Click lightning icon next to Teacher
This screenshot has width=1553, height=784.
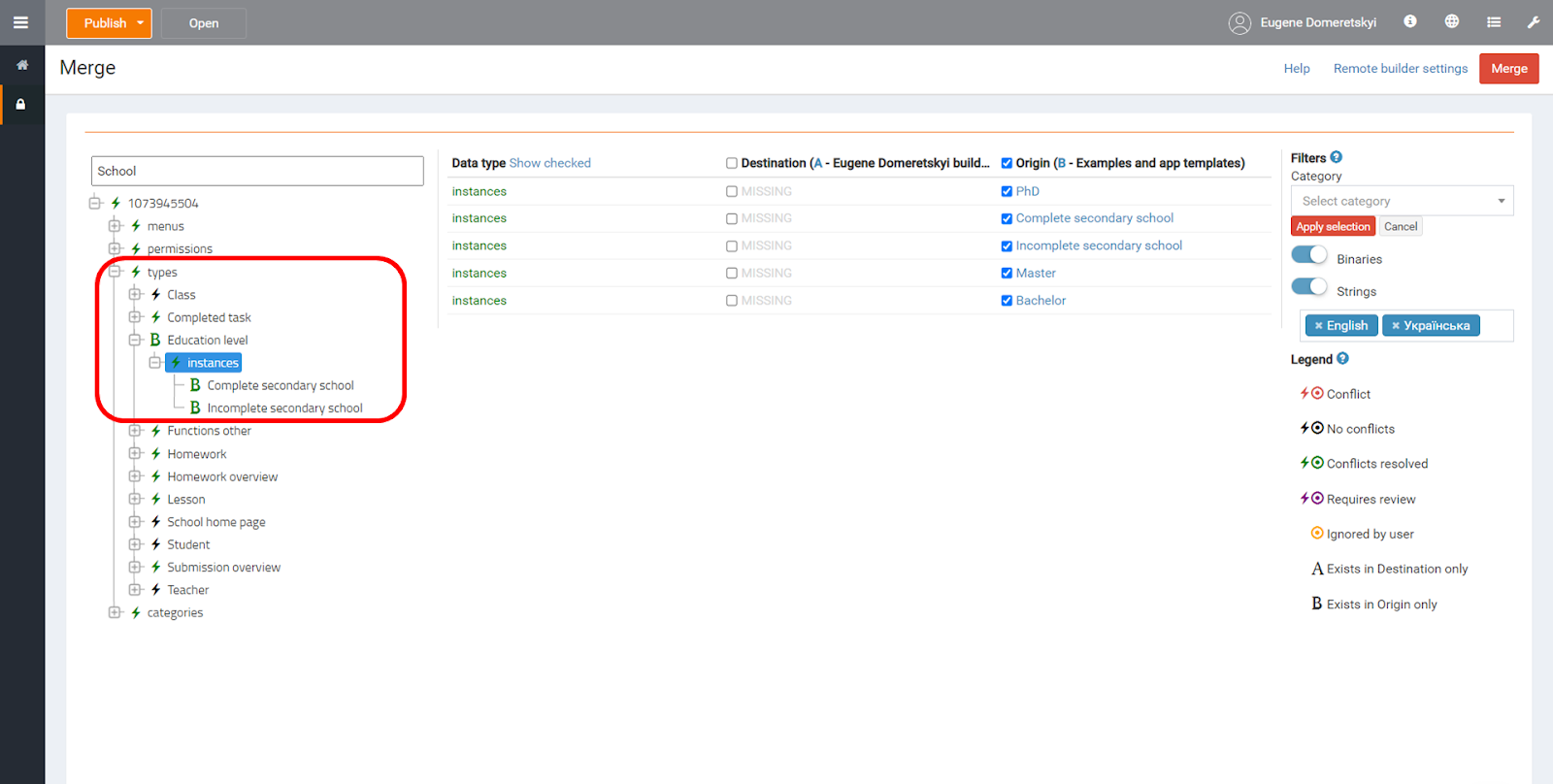(x=155, y=590)
